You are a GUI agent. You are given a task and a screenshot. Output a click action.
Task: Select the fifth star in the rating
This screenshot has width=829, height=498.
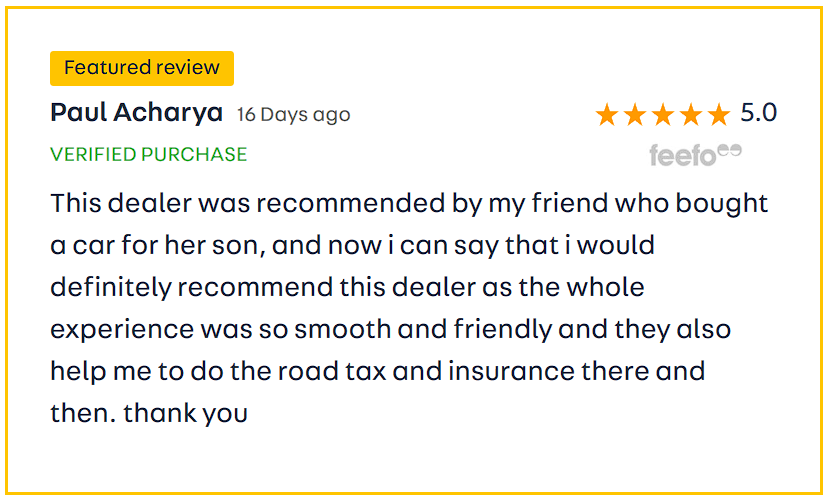pyautogui.click(x=719, y=115)
